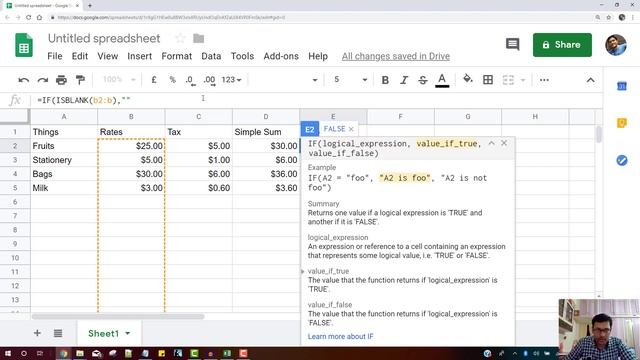Print the spreadsheet with printer icon
The image size is (640, 360).
pyautogui.click(x=61, y=80)
